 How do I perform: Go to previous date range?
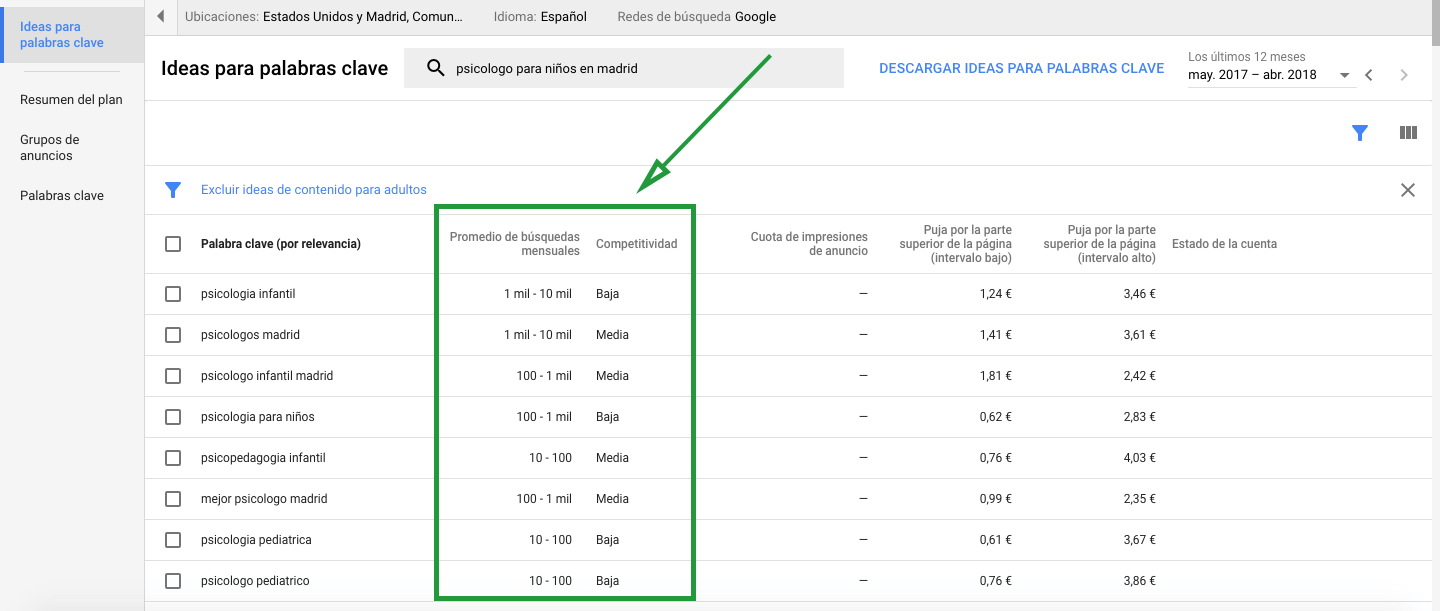coord(1369,75)
